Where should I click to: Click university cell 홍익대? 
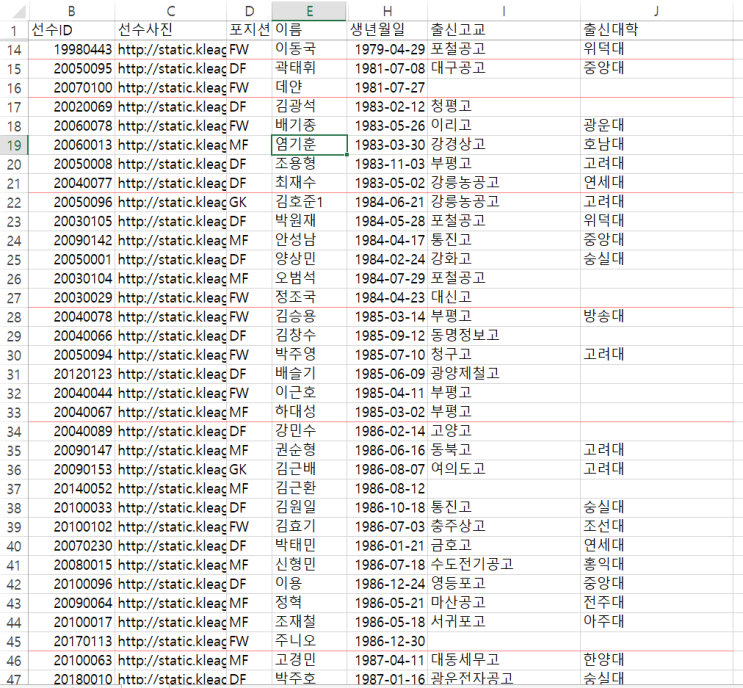tap(657, 565)
